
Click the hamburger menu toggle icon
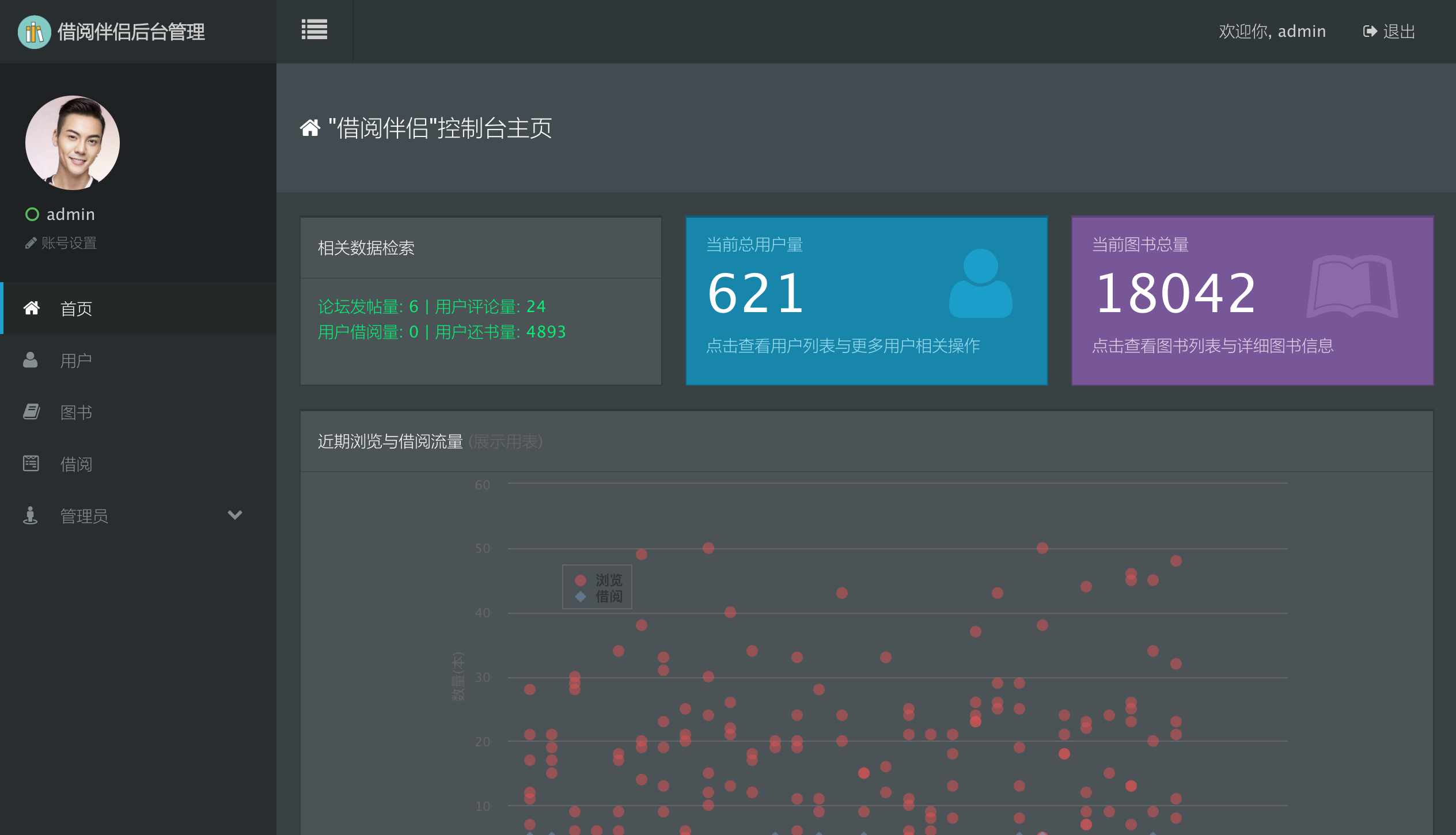coord(314,30)
